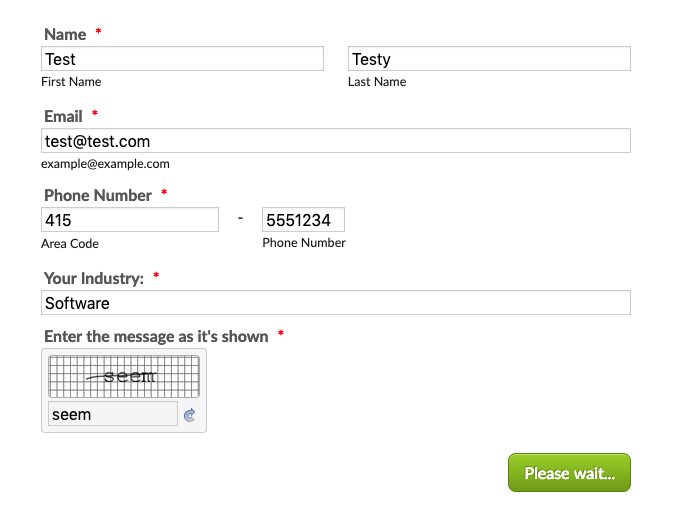
Task: Click the small 'Phone Number' sub-label under 5551234
Action: [304, 243]
